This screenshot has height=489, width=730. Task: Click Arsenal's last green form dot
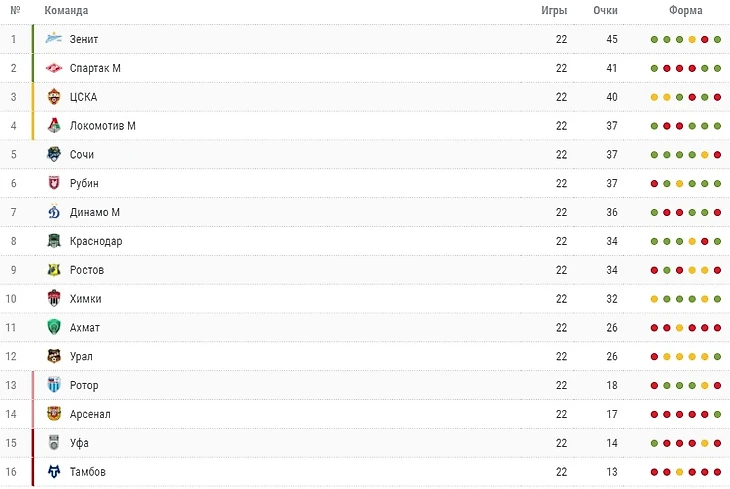pyautogui.click(x=717, y=414)
